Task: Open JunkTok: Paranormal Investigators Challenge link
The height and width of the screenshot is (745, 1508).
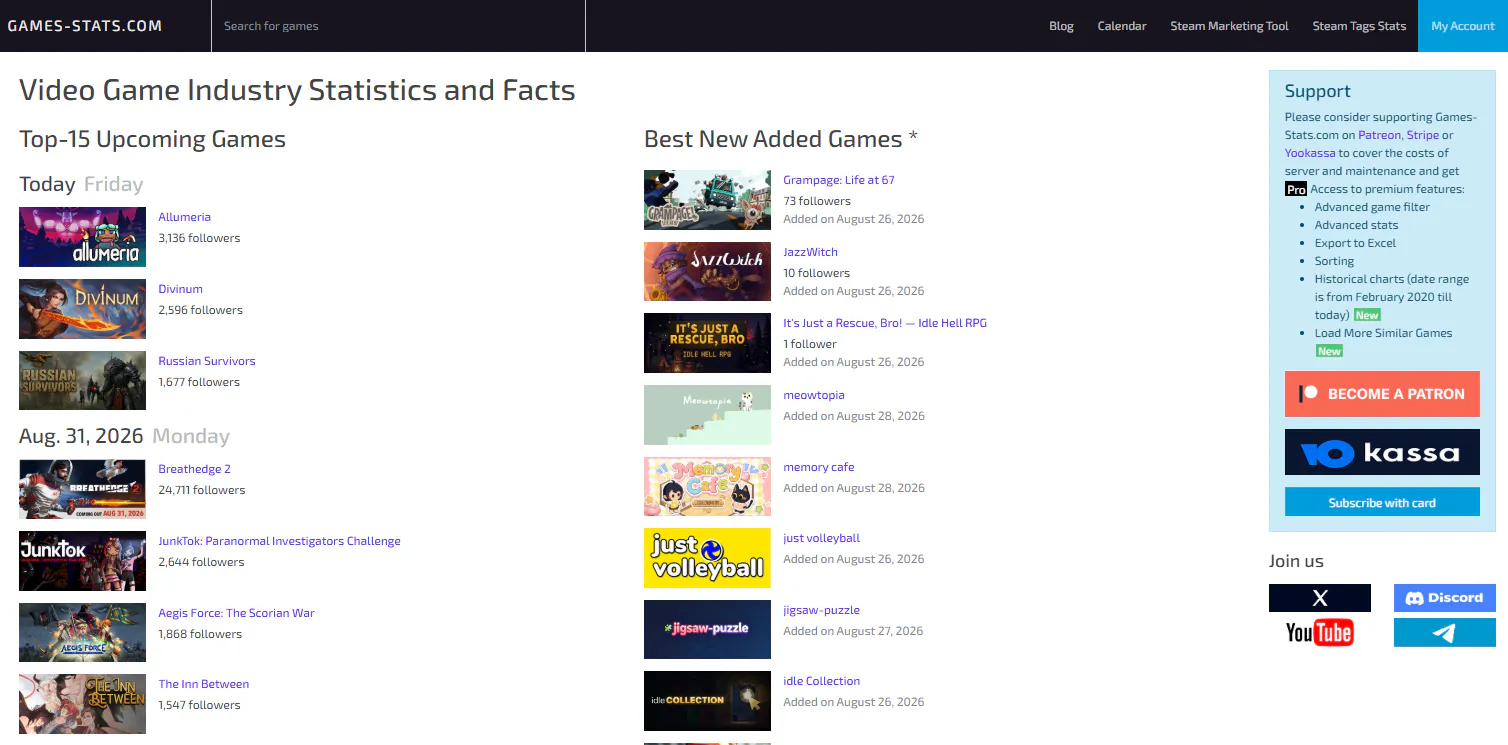Action: (279, 541)
